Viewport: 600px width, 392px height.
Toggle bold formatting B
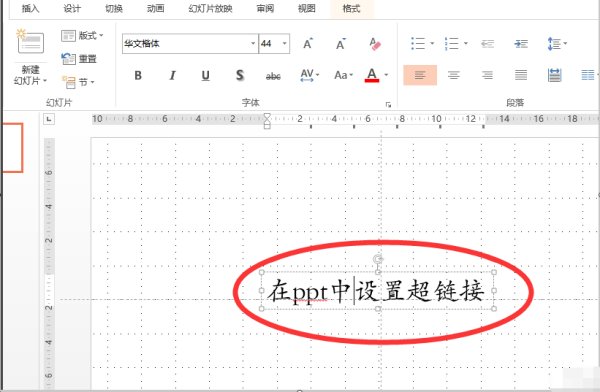click(138, 75)
